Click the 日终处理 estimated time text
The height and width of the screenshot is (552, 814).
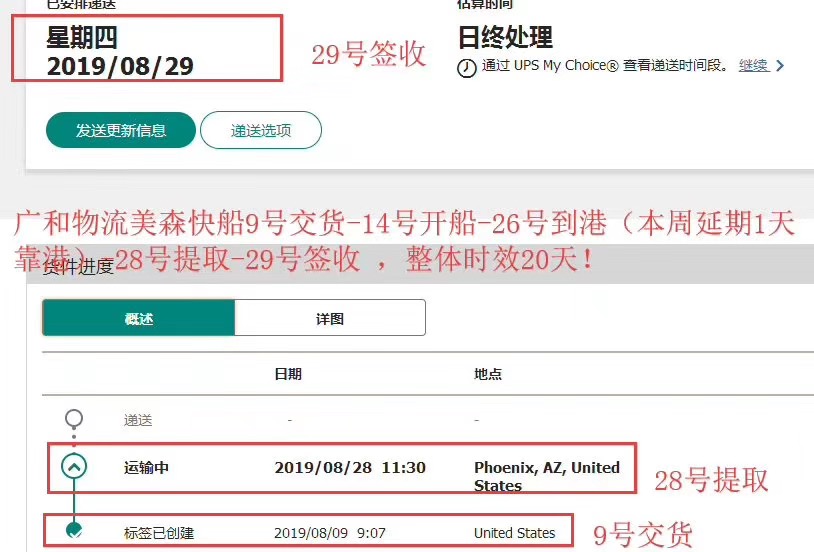point(505,38)
